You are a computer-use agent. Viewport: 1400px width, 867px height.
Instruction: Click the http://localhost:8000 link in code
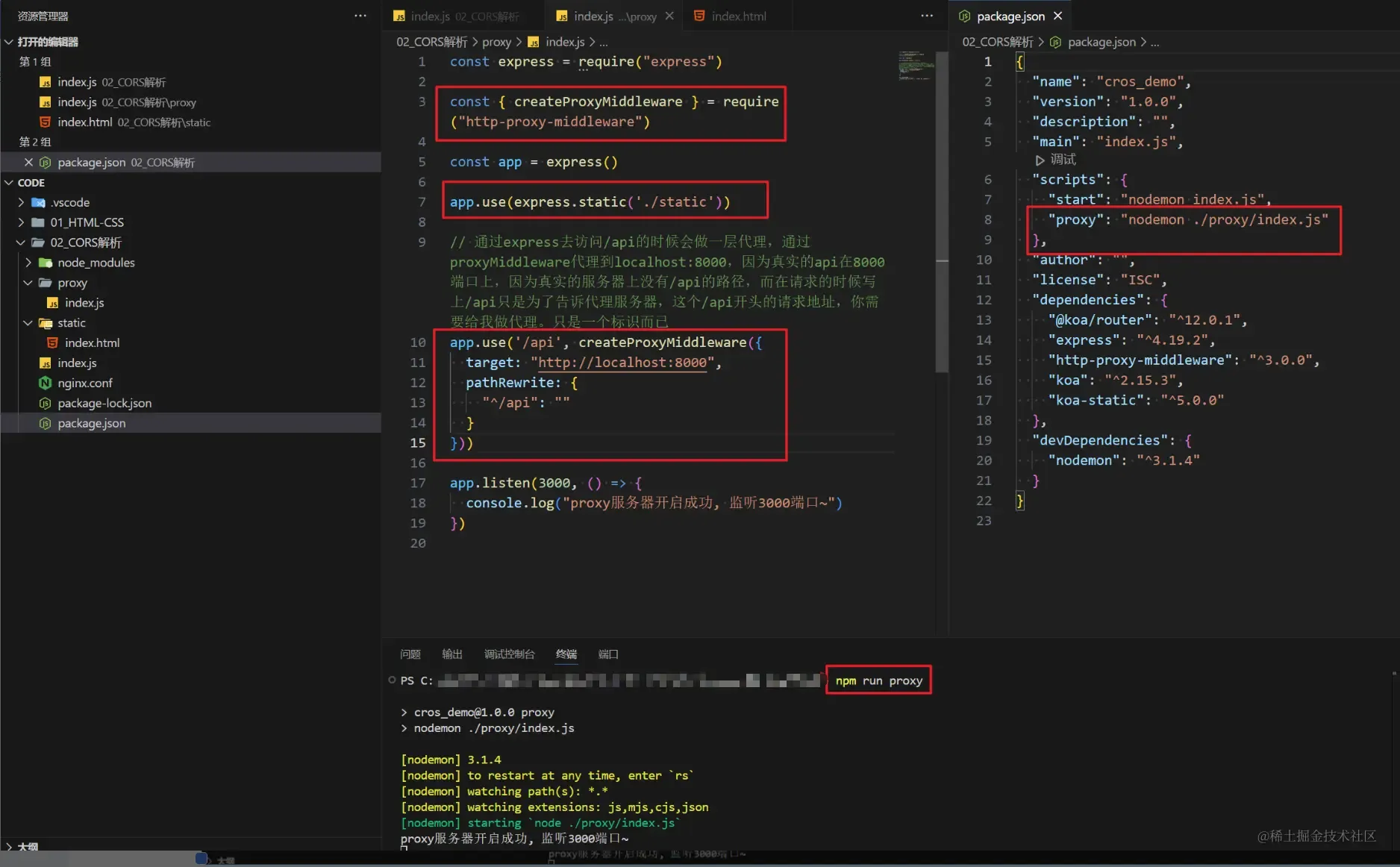click(x=622, y=363)
